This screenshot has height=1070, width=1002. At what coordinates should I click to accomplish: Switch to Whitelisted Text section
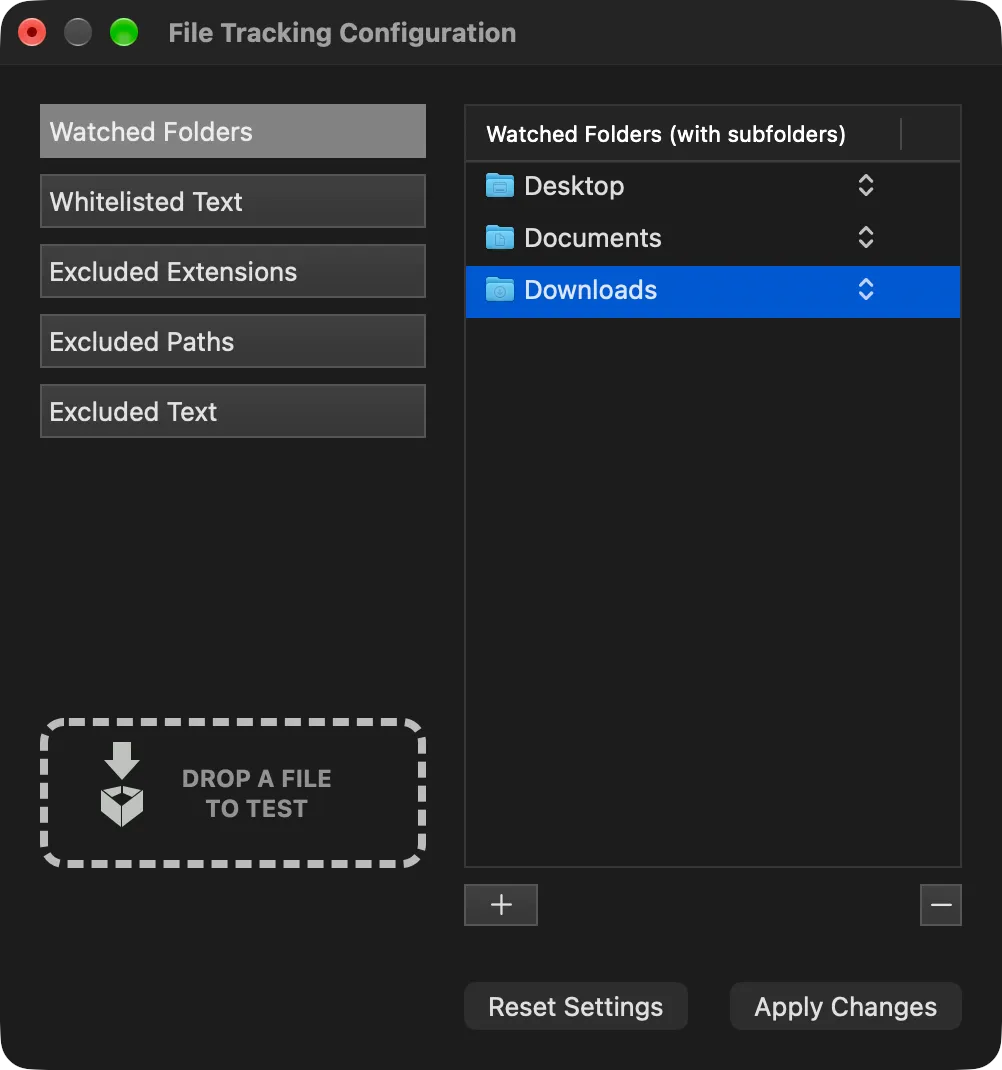[233, 201]
